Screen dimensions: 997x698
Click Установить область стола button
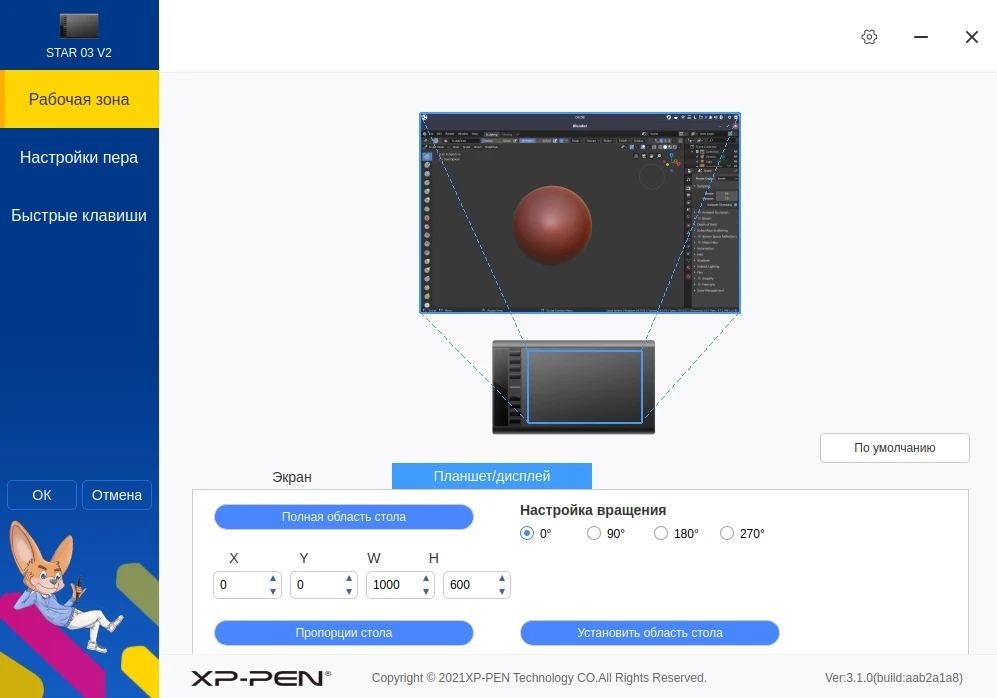tap(650, 633)
